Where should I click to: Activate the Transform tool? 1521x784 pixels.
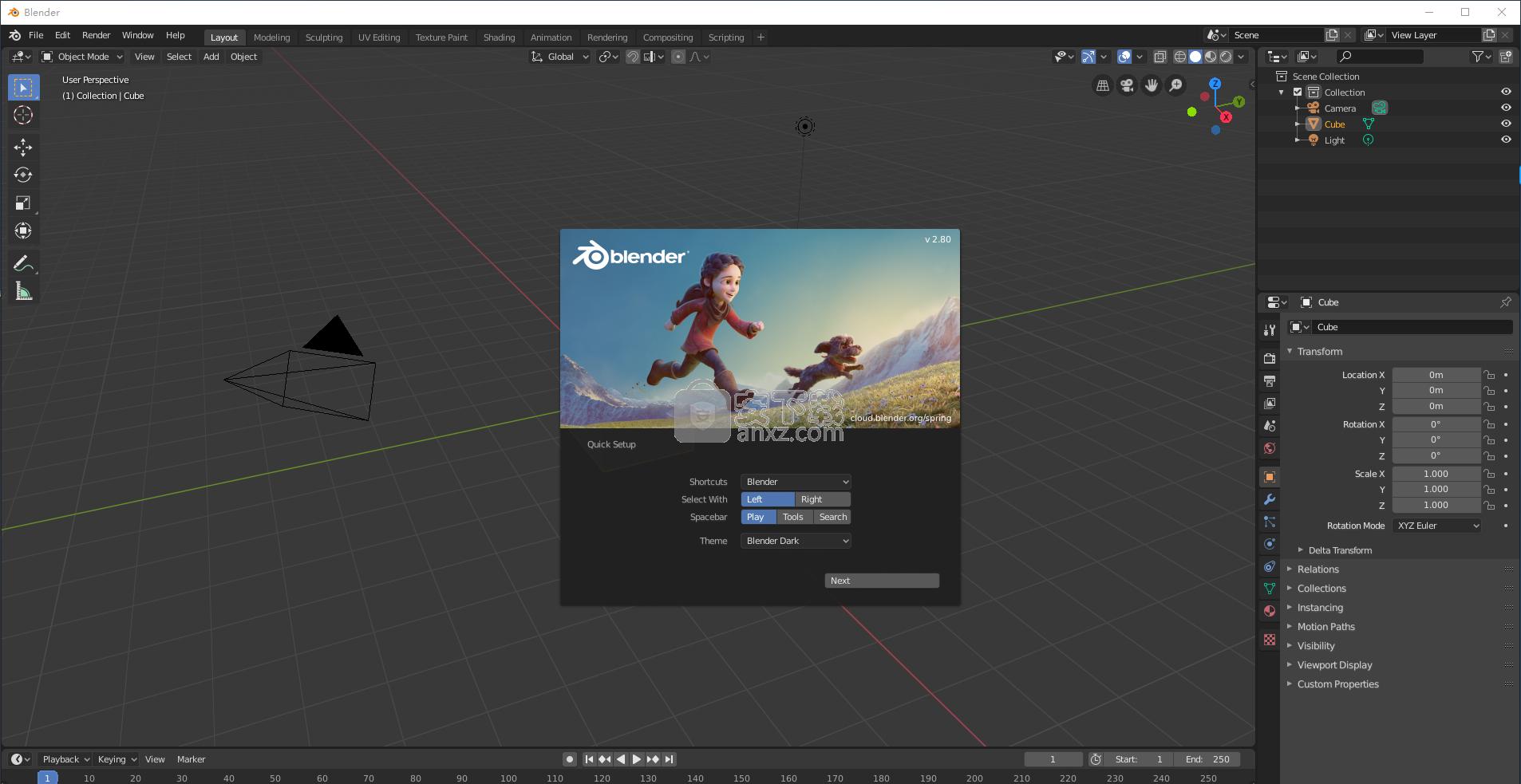pyautogui.click(x=23, y=230)
